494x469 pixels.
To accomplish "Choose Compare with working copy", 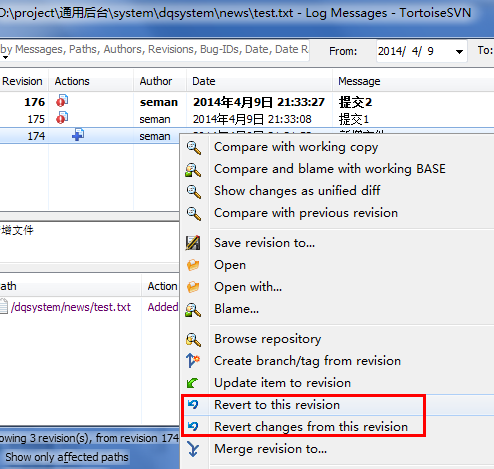I will tap(296, 147).
